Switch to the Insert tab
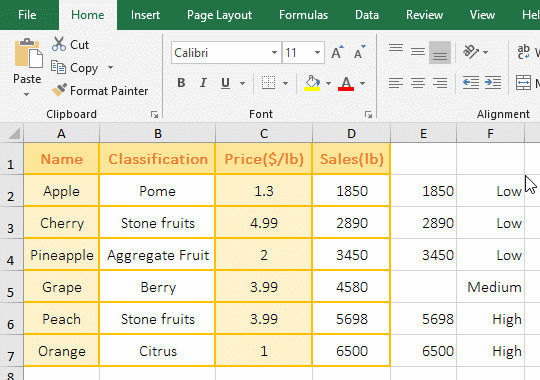 145,15
